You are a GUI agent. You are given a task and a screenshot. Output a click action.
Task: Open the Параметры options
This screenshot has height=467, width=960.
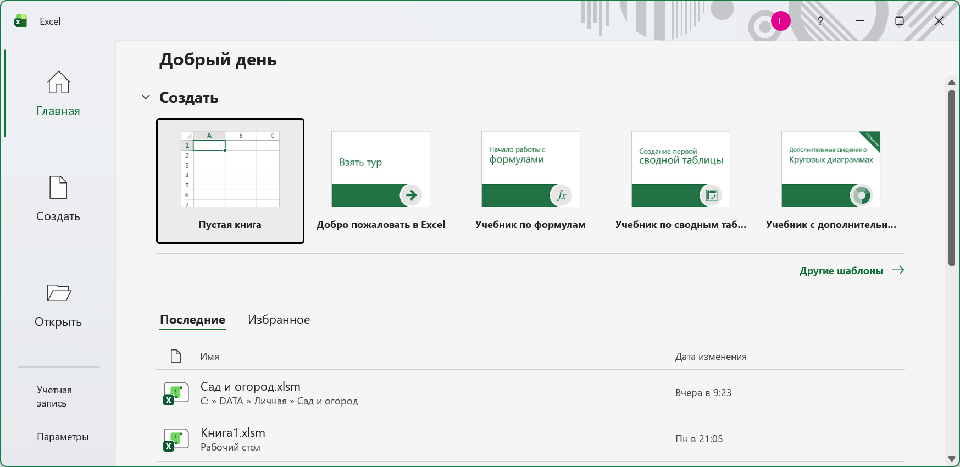click(62, 437)
